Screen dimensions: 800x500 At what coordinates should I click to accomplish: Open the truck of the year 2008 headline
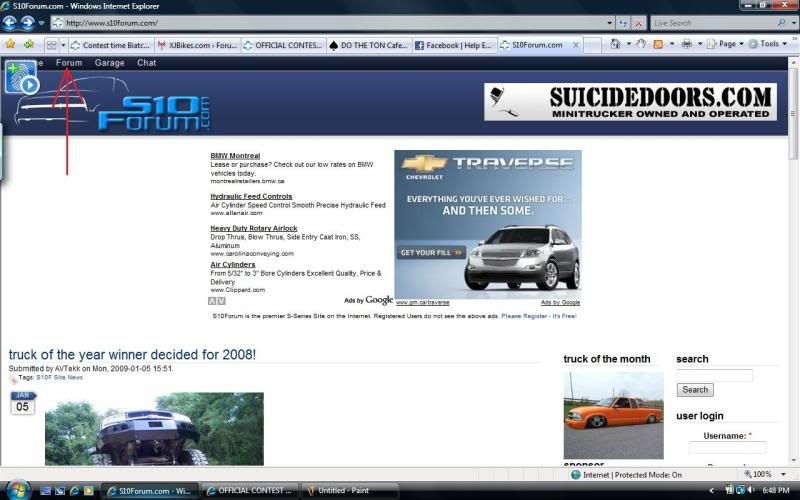point(132,355)
